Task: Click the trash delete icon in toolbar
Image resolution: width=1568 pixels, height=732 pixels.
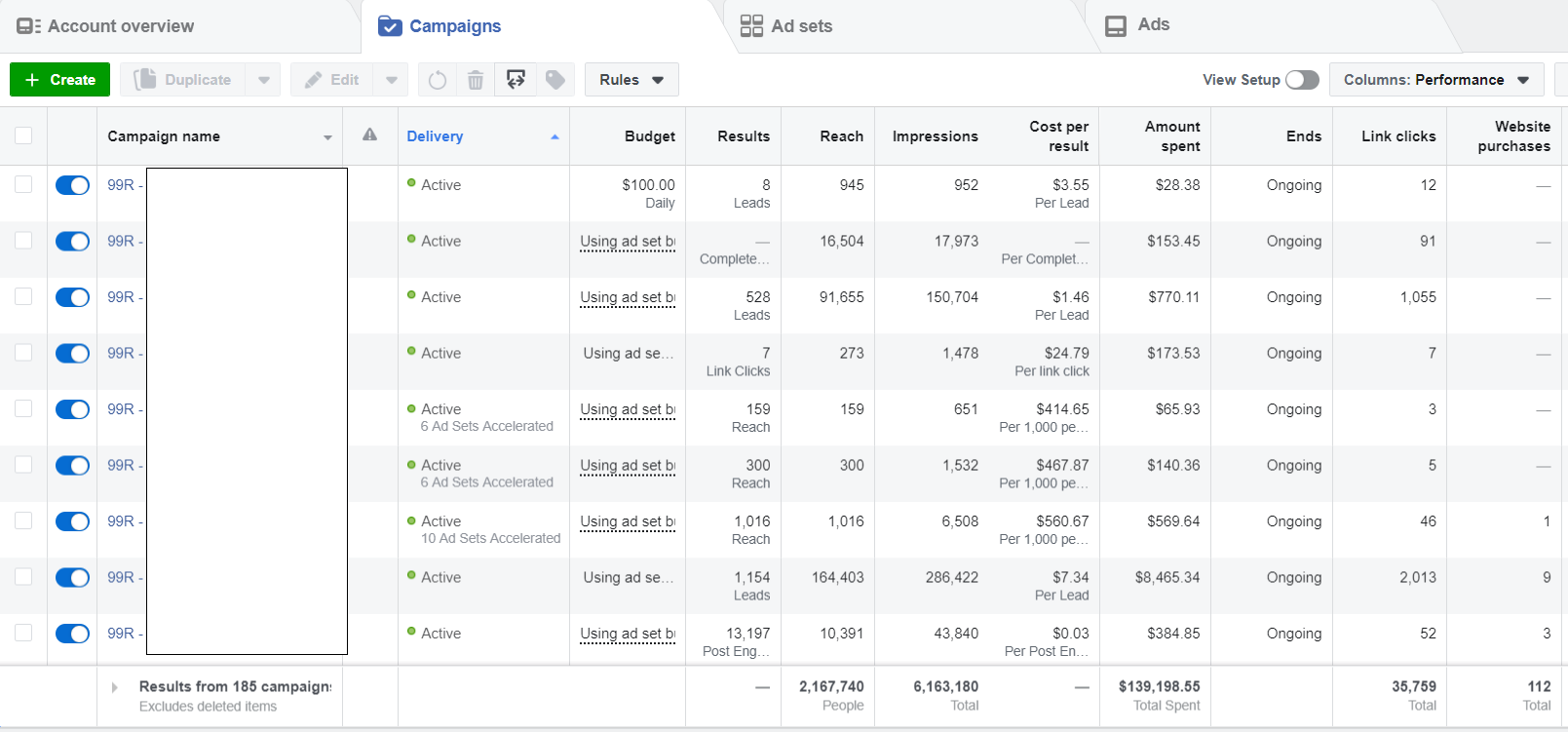Action: pos(476,80)
